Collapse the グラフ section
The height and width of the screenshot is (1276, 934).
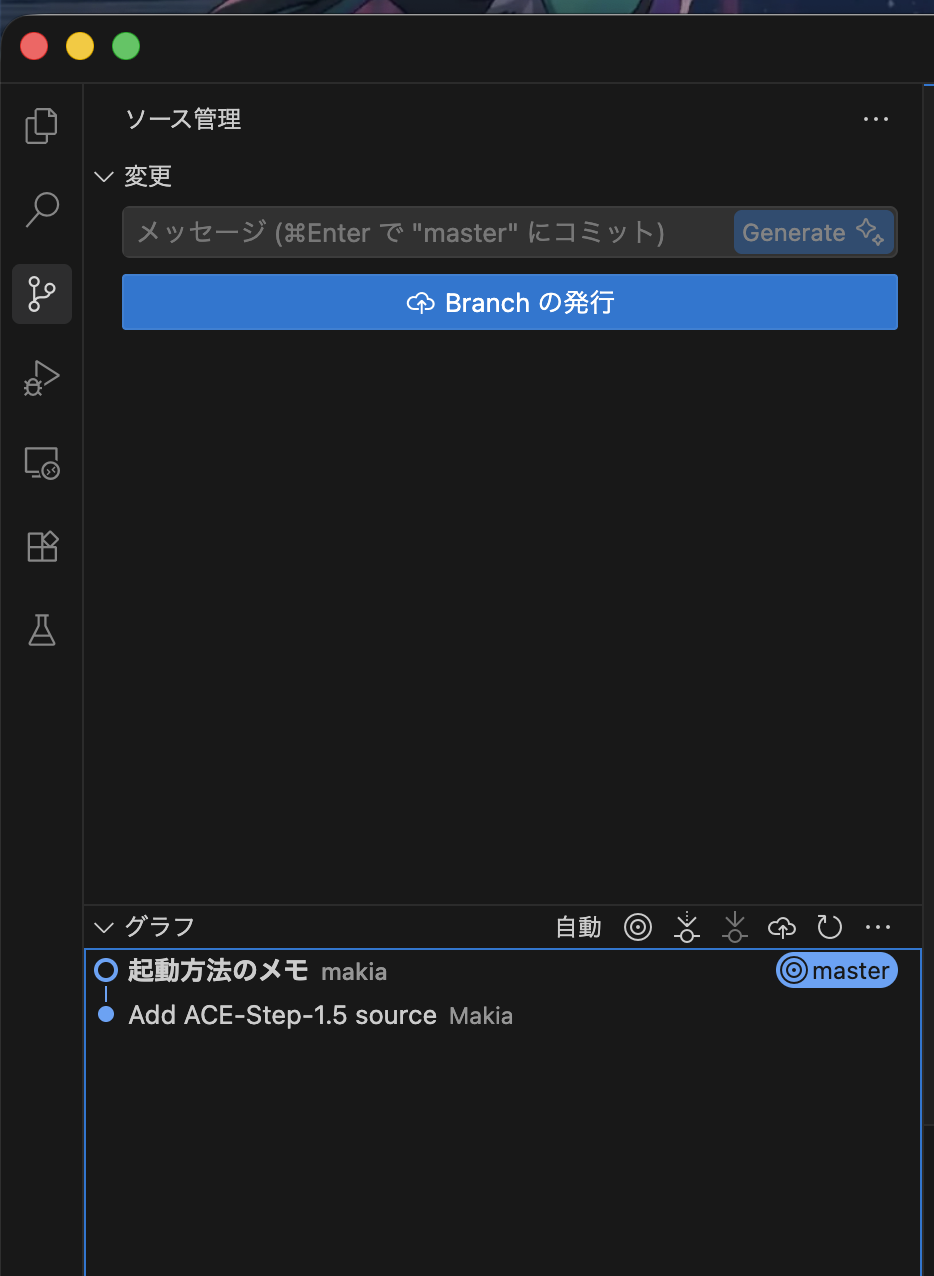pyautogui.click(x=104, y=927)
